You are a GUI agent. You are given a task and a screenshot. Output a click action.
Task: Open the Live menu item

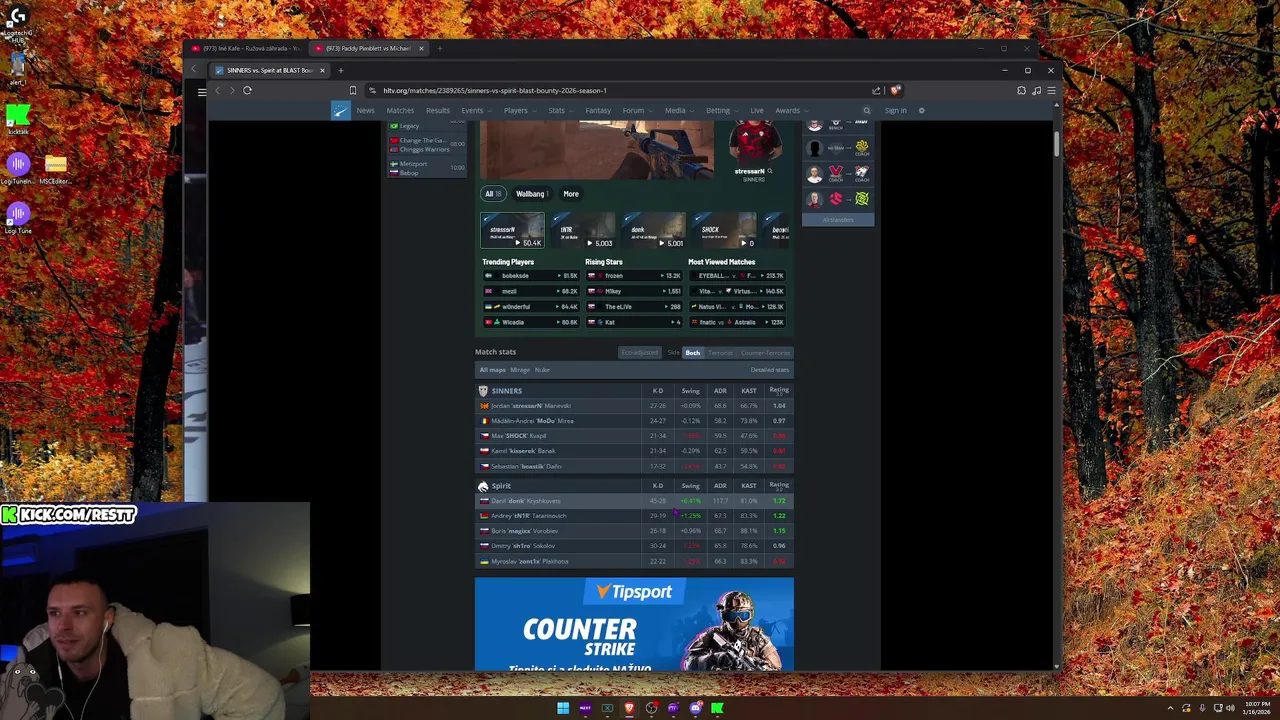(x=757, y=111)
